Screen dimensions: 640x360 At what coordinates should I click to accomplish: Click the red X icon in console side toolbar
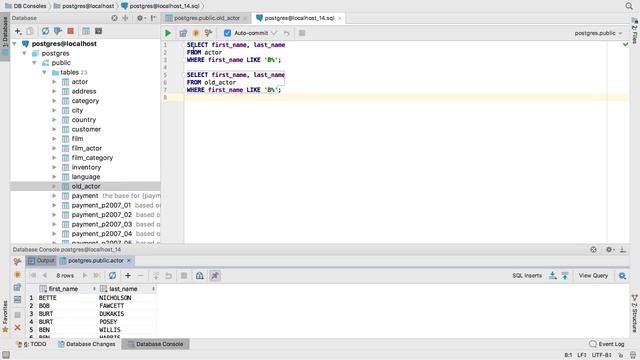pos(17,327)
